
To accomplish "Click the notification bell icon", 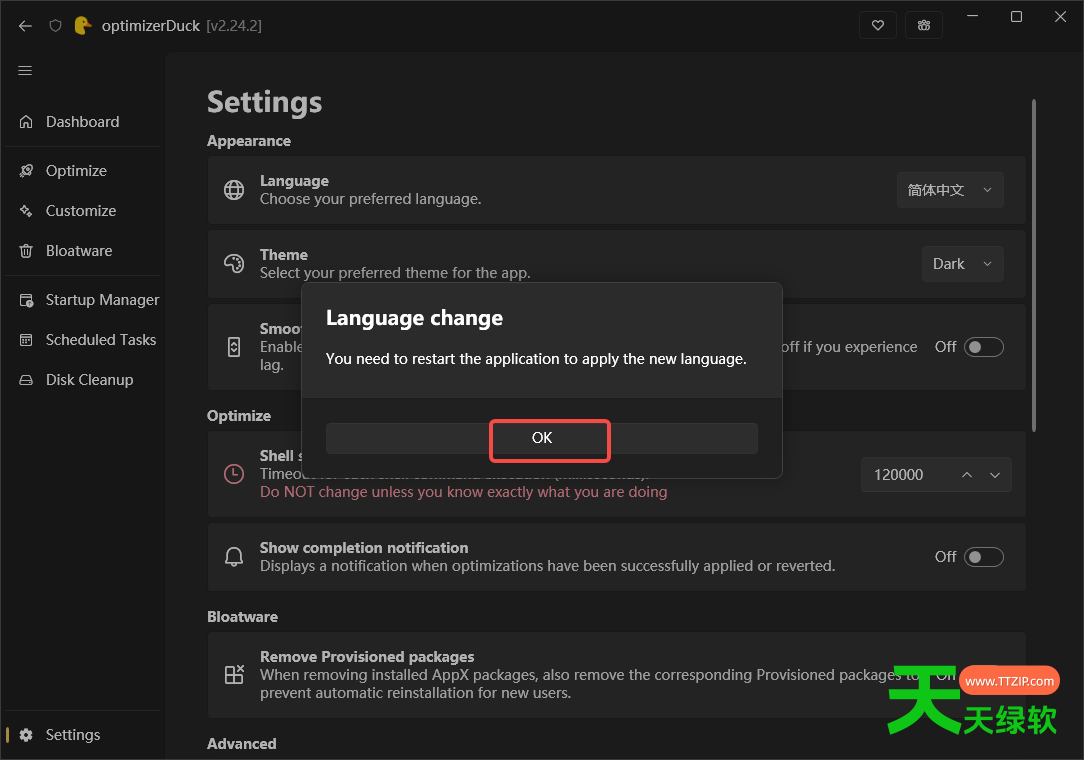I will point(234,557).
